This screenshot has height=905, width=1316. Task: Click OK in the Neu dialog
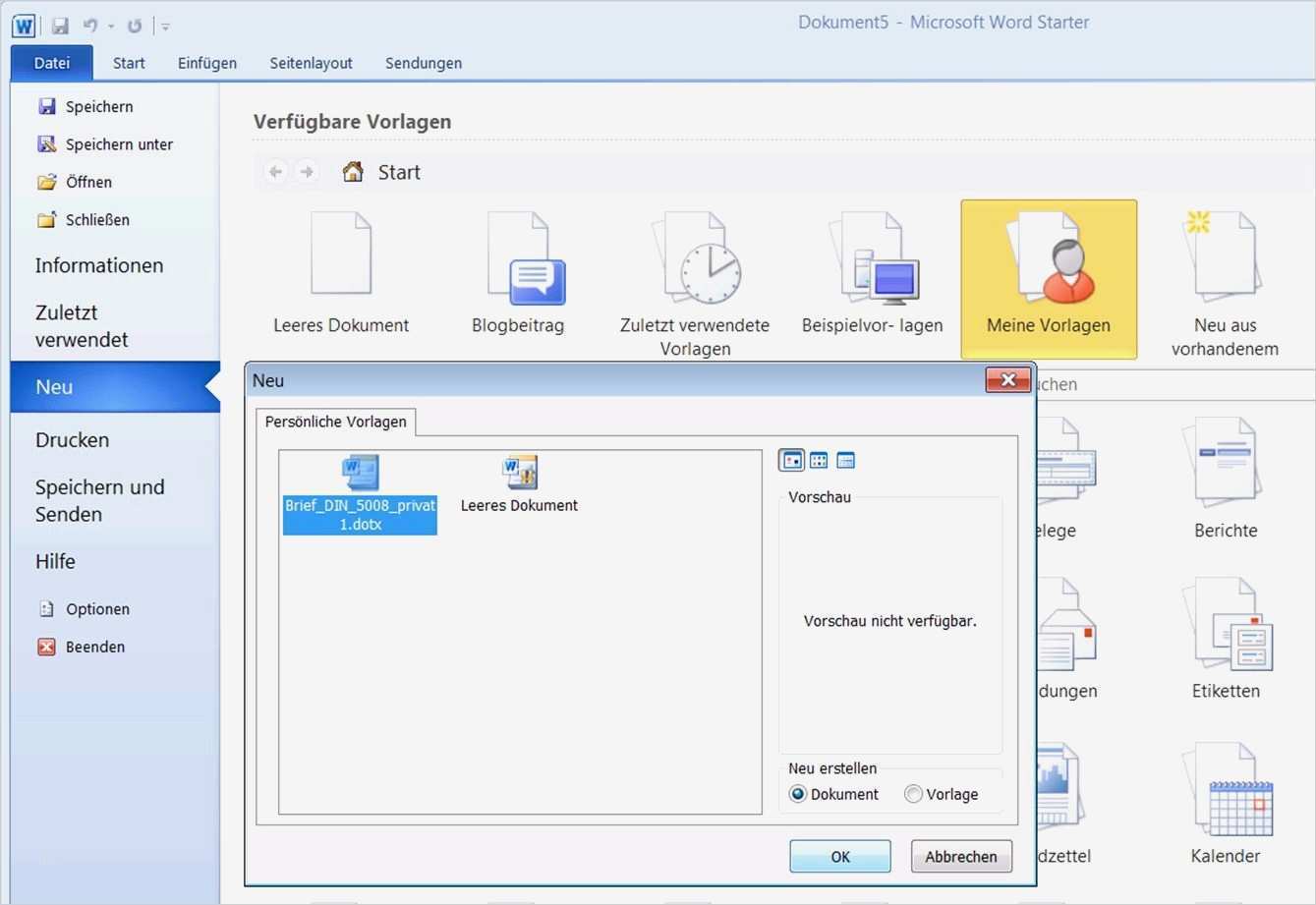(x=840, y=857)
